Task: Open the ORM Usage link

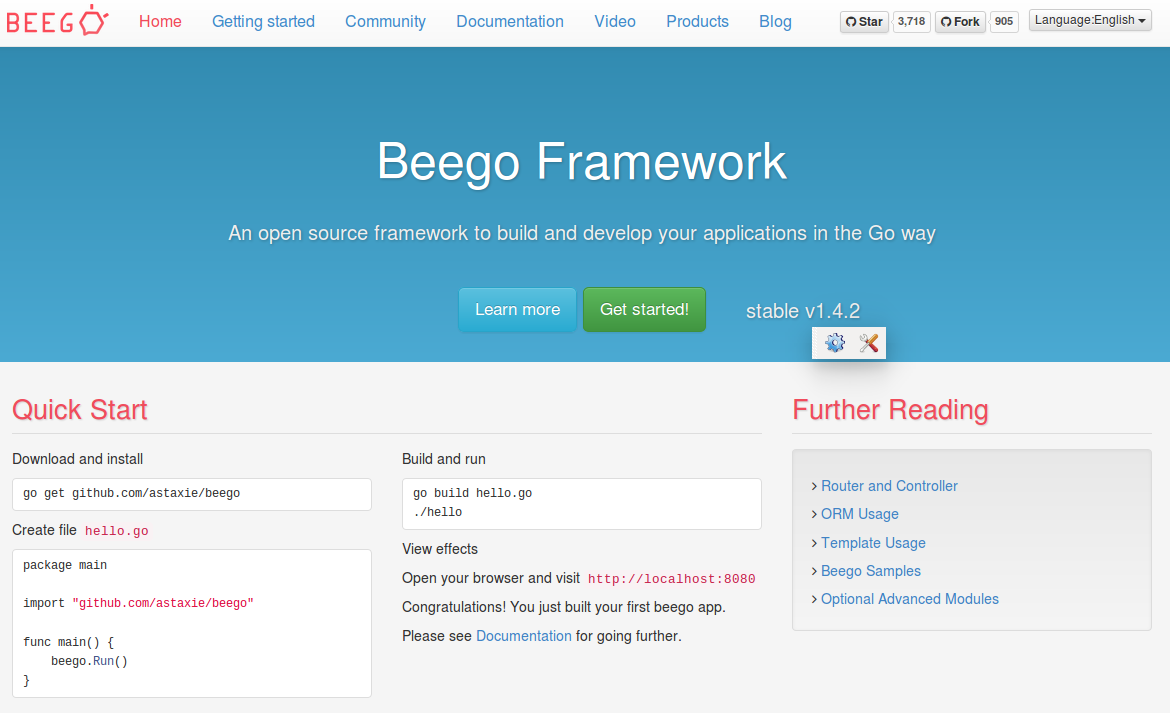Action: 860,514
